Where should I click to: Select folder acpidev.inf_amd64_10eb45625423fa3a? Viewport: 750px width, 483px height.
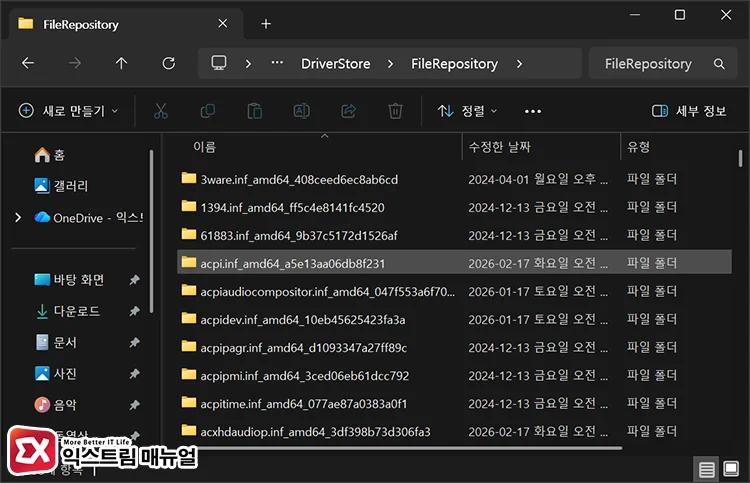click(x=454, y=319)
